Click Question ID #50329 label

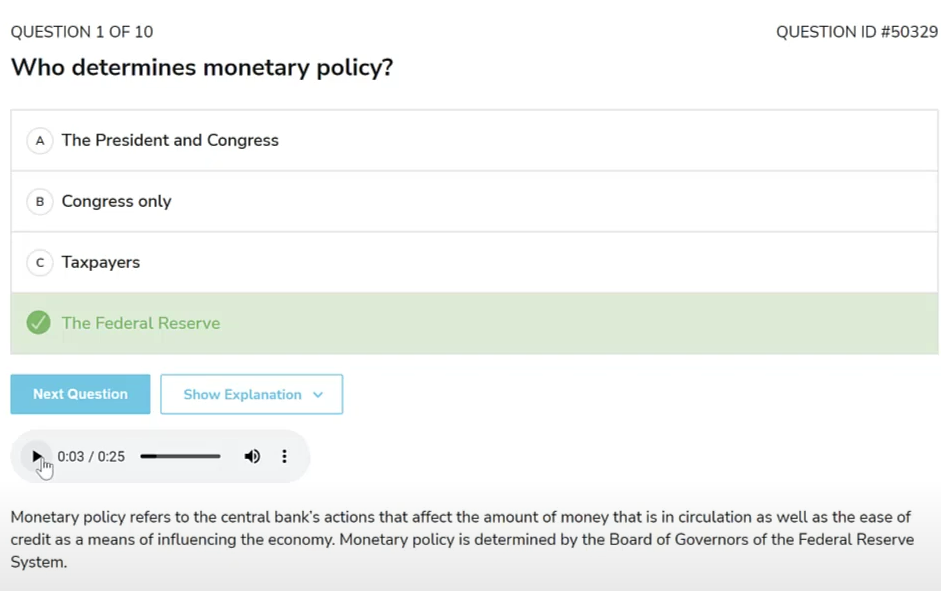pyautogui.click(x=856, y=32)
